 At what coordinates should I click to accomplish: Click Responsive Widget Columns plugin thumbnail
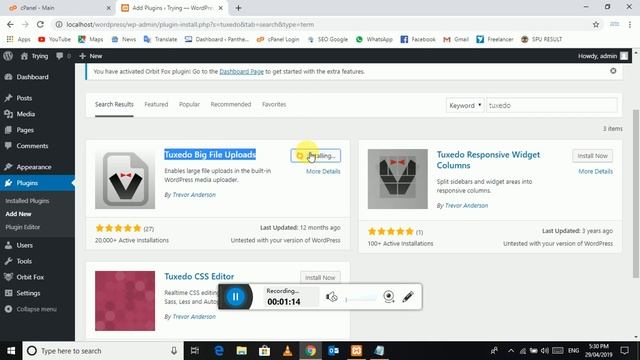398,179
